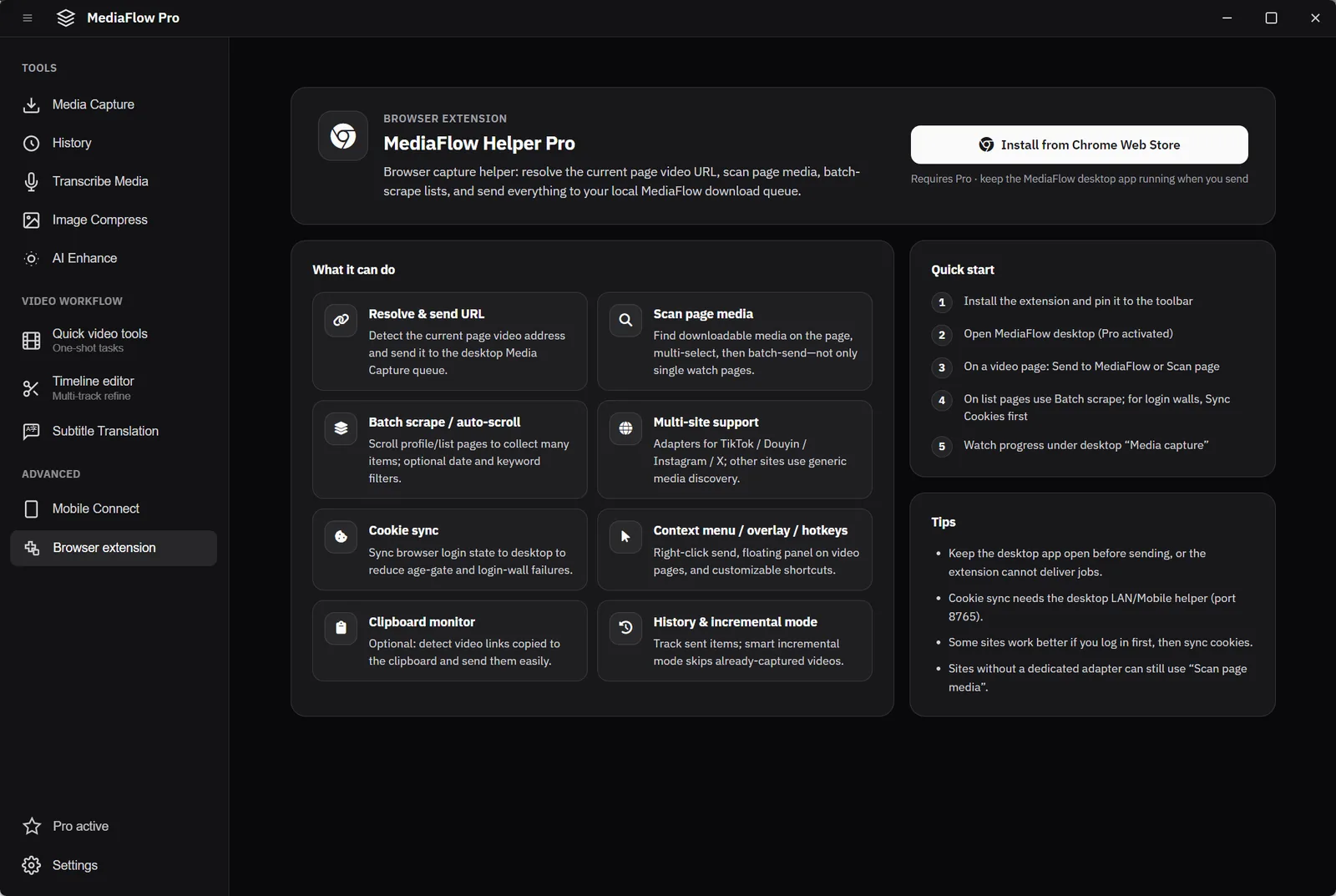Click the Pro active star icon
The image size is (1336, 896).
tap(32, 827)
